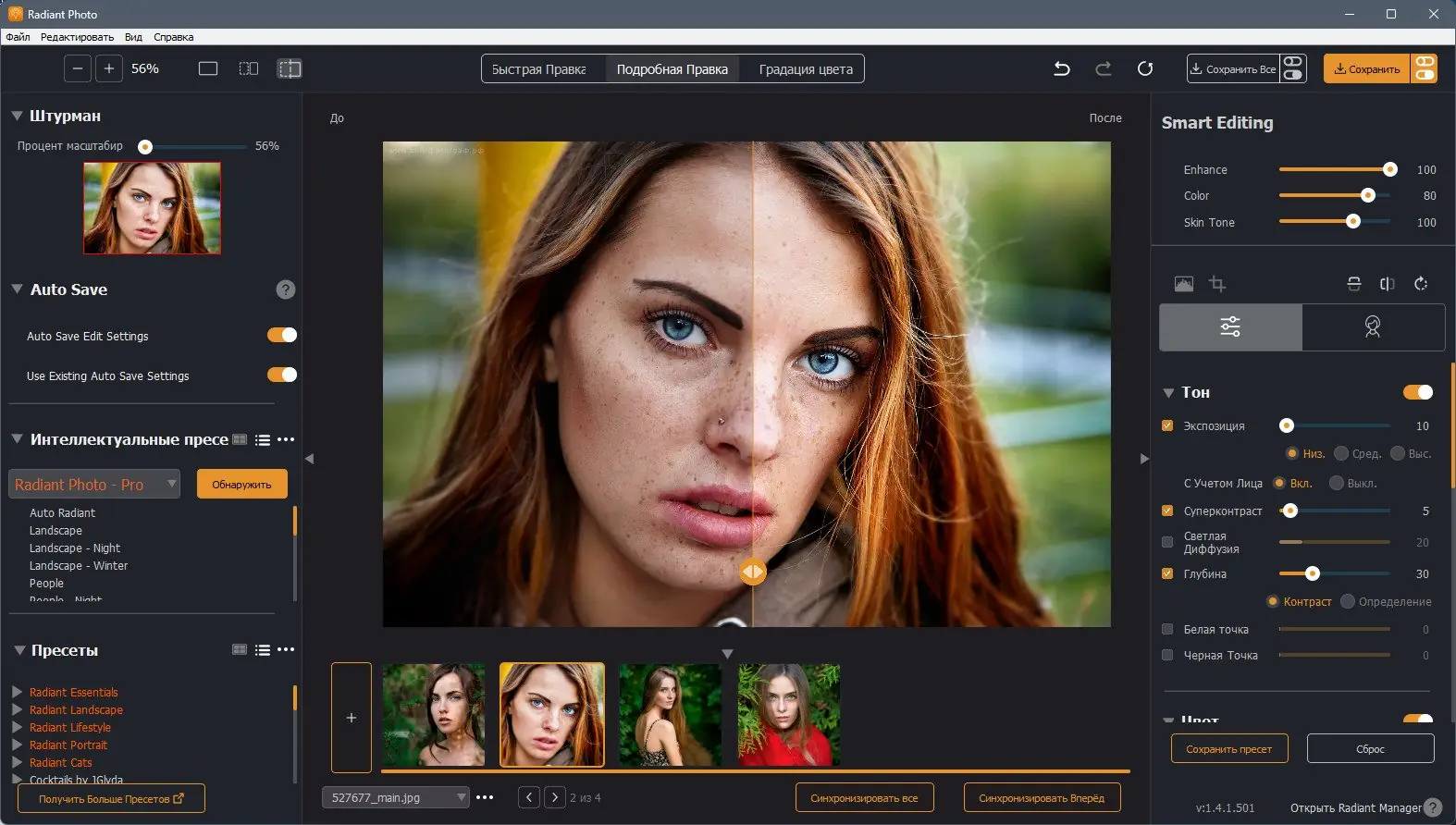The image size is (1456, 825).
Task: Toggle Auto Save Edit Settings switch
Action: coord(282,335)
